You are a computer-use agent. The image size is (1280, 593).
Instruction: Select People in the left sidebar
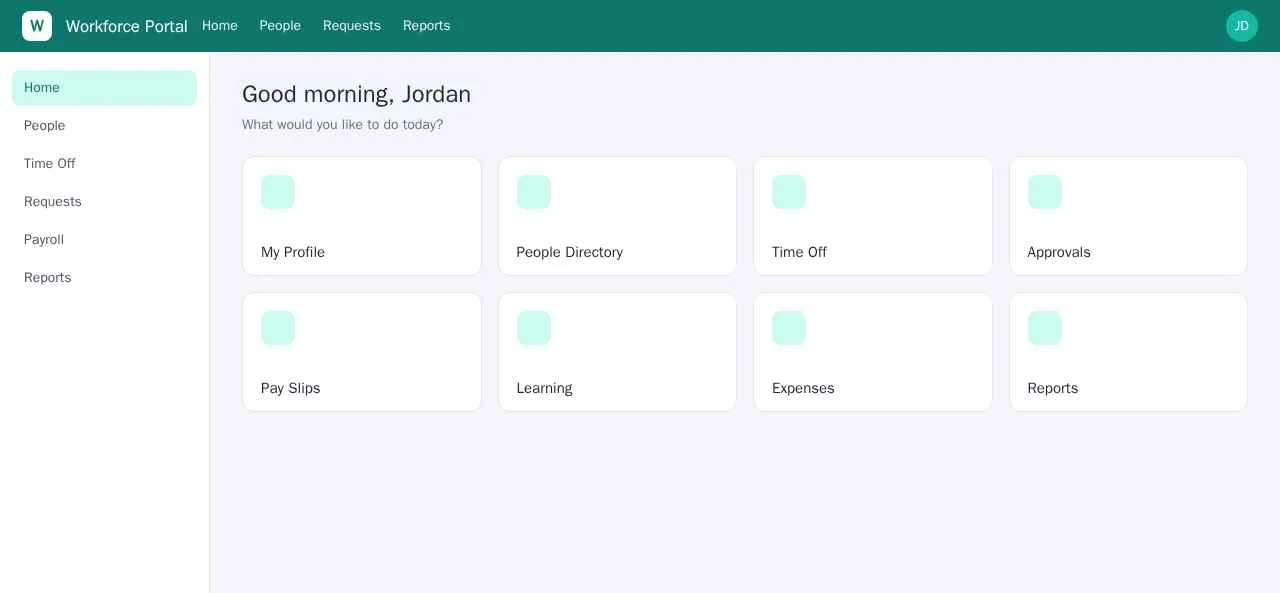pos(104,126)
